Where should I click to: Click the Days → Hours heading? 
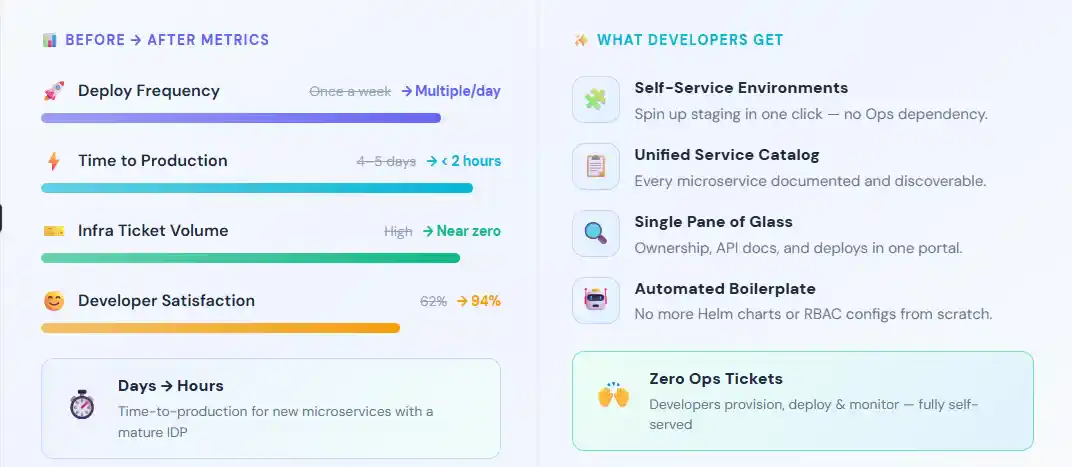pos(171,386)
